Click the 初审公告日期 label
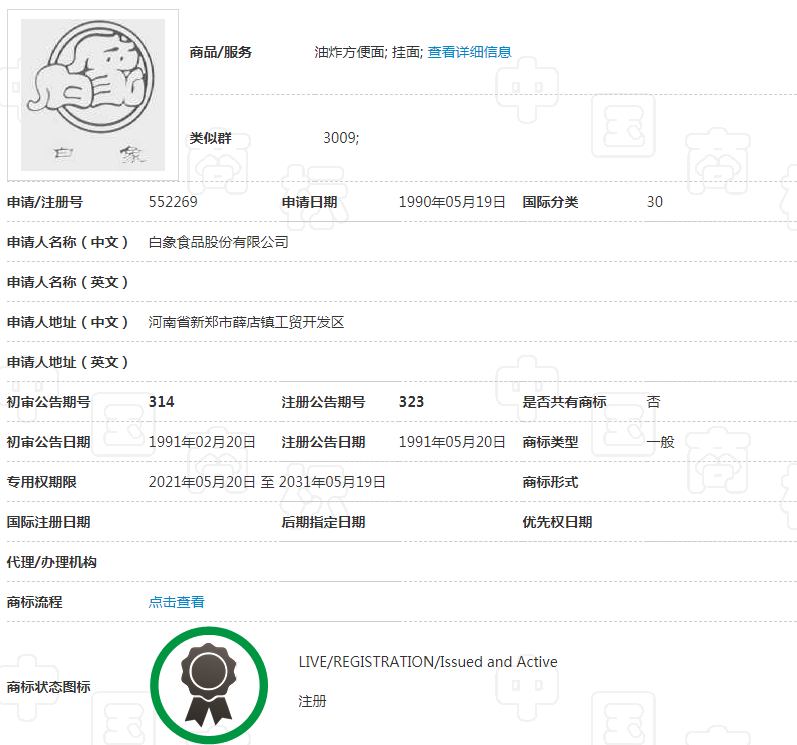Screen dimensions: 797x745 coord(48,442)
